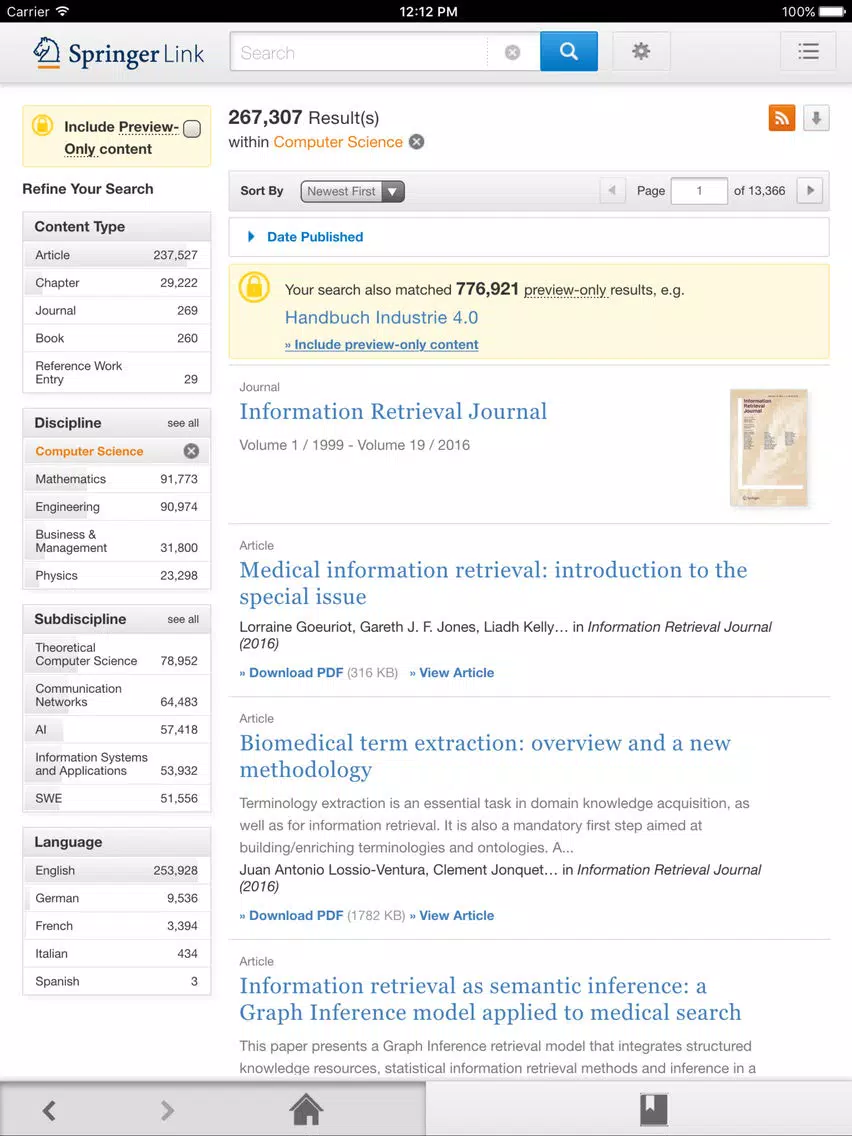Filter by Chapter content type

[x=117, y=283]
